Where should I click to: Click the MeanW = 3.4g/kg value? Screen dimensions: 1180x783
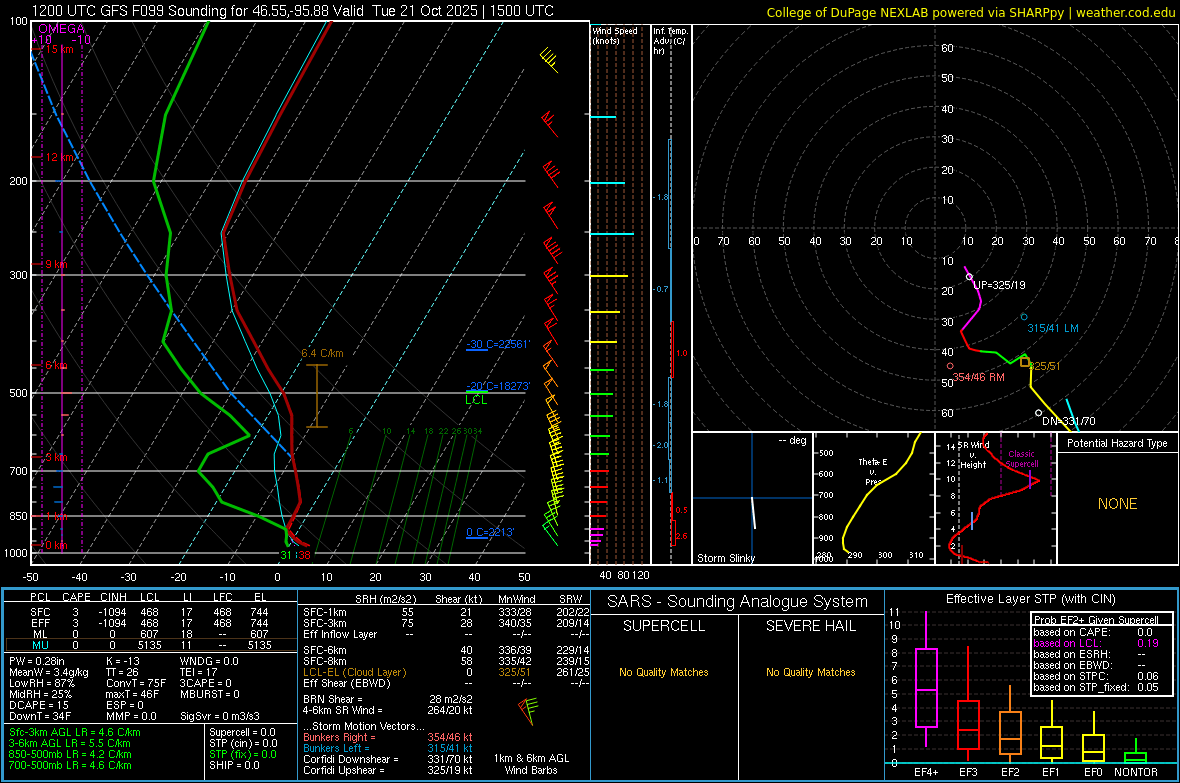[x=49, y=672]
